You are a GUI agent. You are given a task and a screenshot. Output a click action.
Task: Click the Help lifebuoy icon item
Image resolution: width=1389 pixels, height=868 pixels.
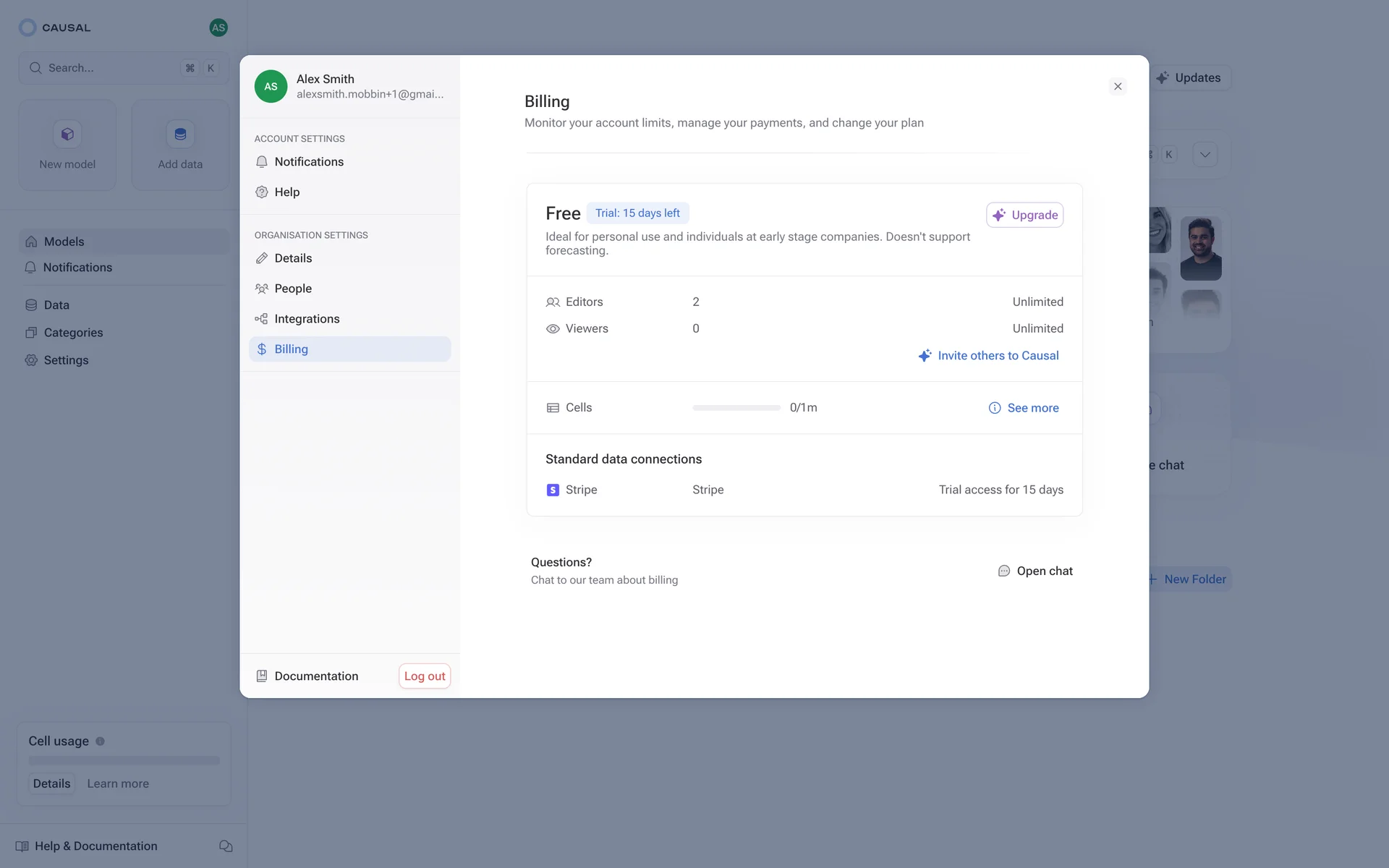[286, 192]
